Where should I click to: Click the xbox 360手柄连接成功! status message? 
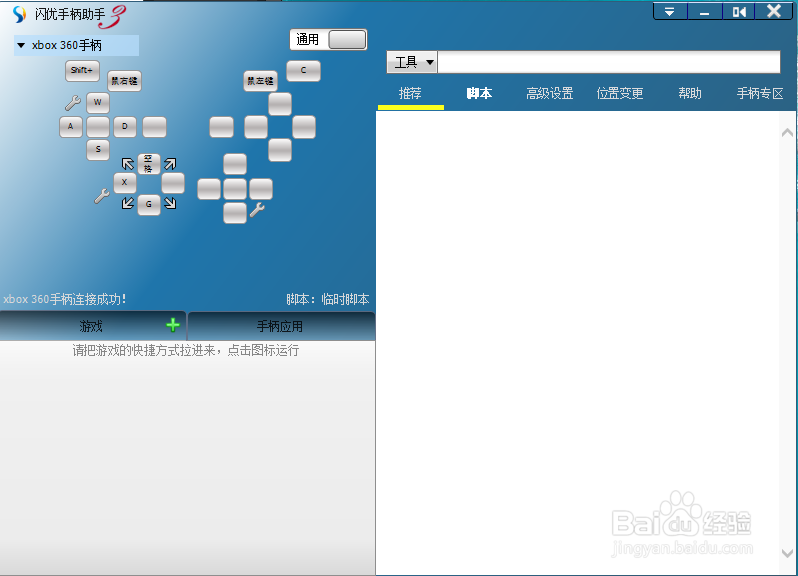pyautogui.click(x=64, y=299)
